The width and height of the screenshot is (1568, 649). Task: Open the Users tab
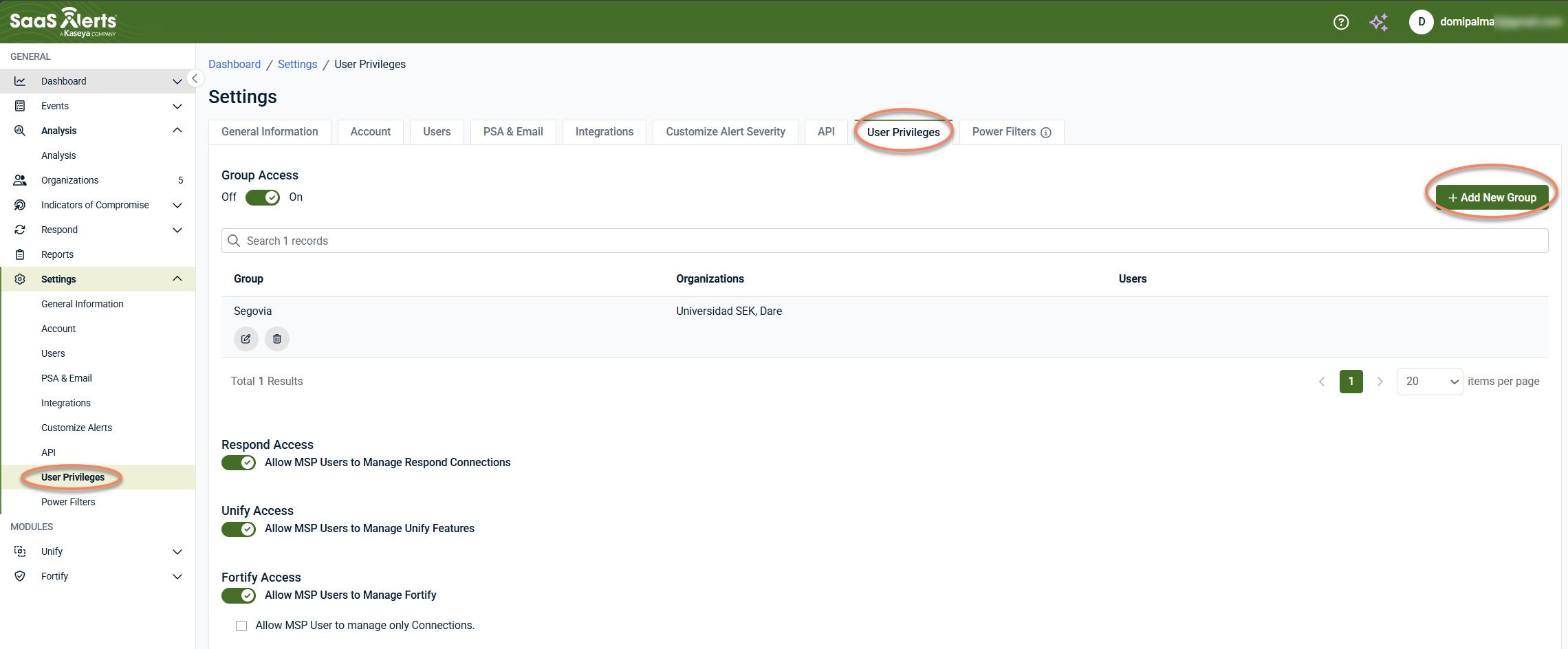click(x=437, y=132)
